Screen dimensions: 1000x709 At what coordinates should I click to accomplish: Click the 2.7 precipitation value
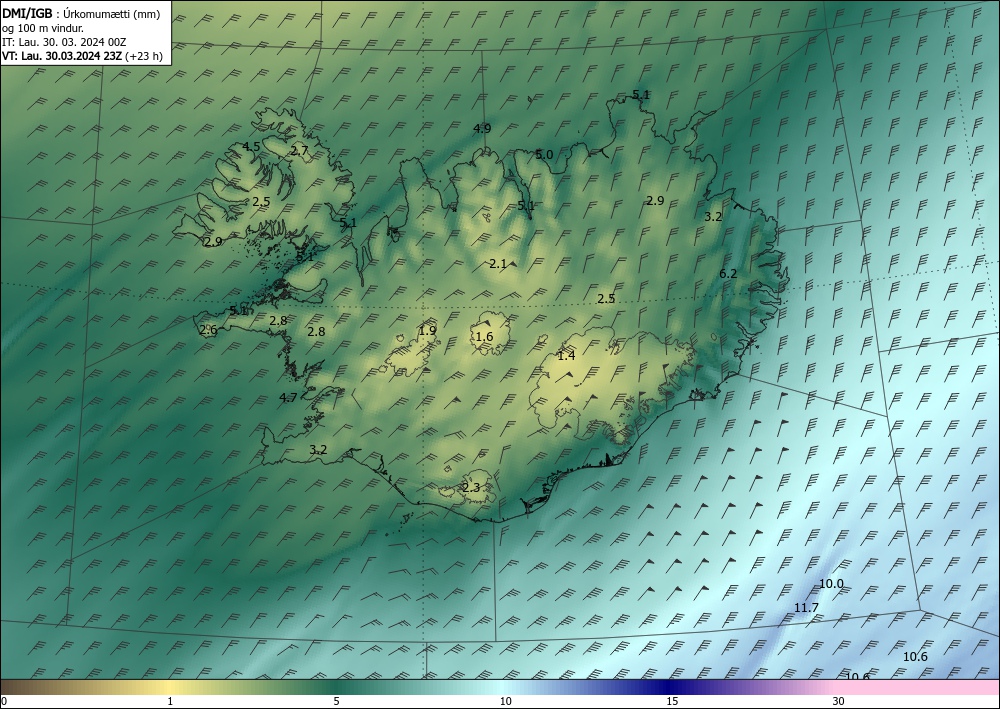pyautogui.click(x=299, y=151)
